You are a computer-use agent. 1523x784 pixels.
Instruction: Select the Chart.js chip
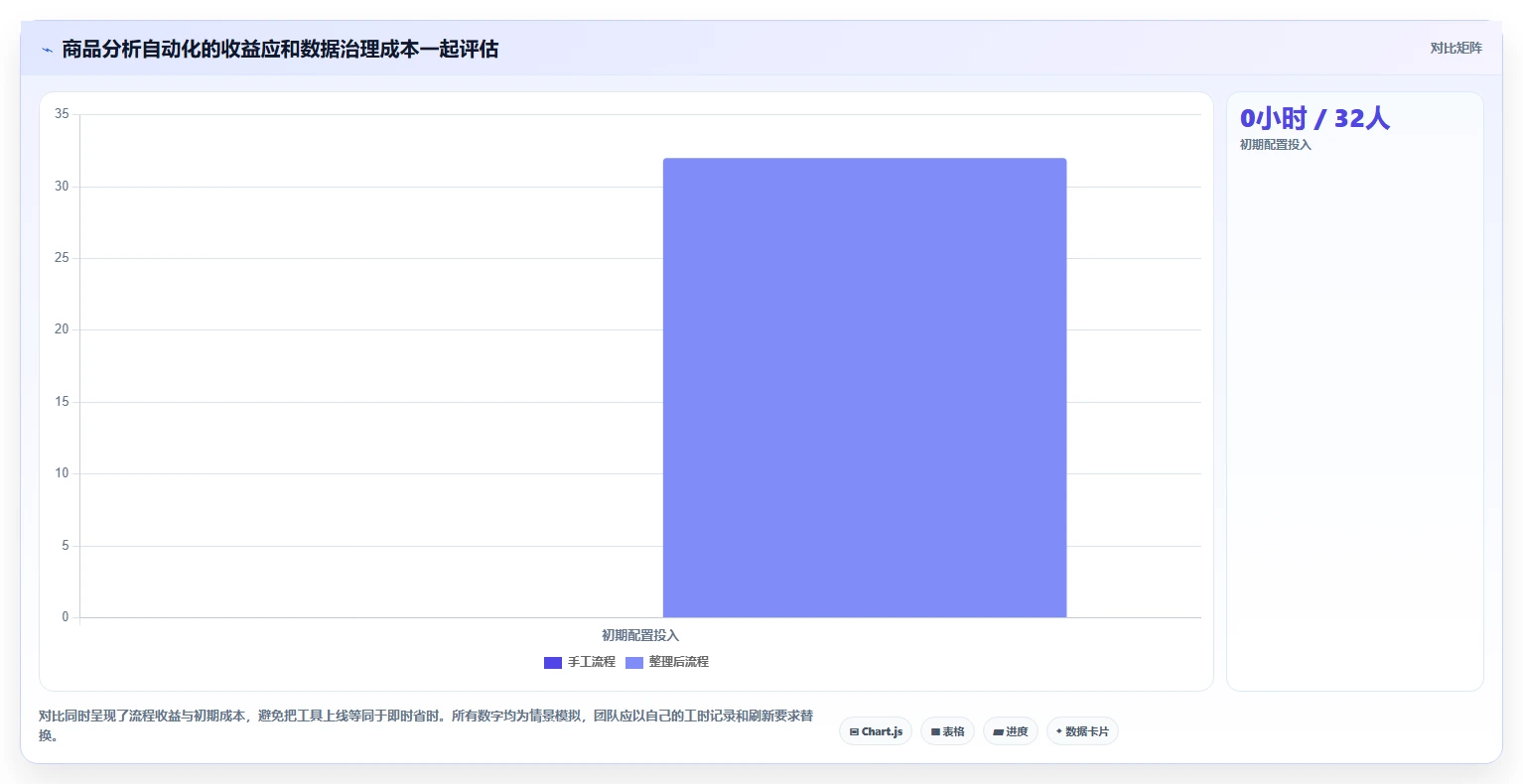tap(876, 731)
